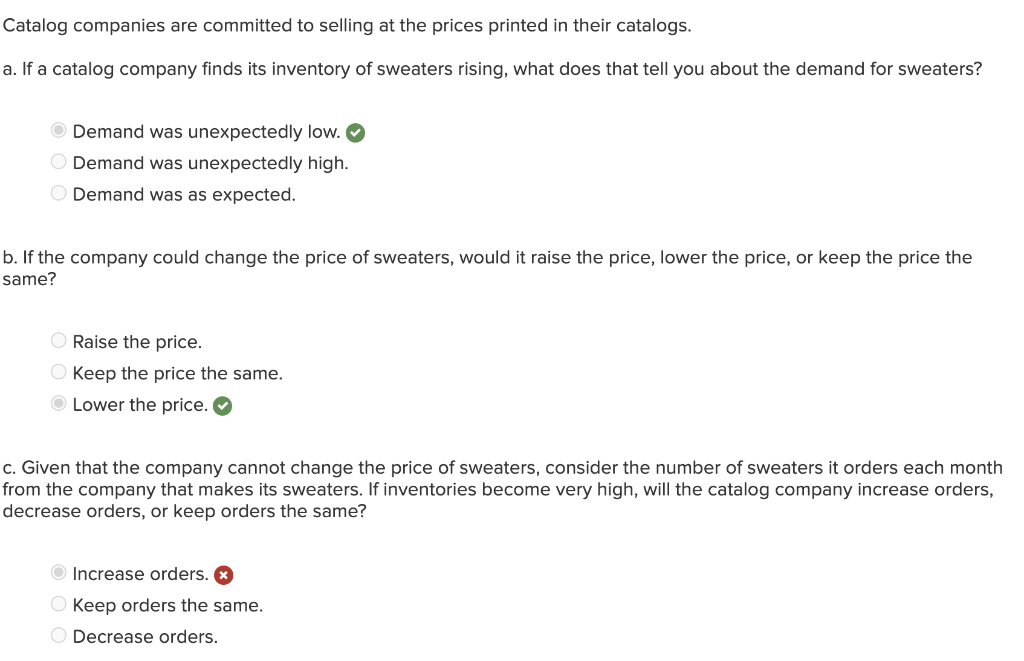Viewport: 1024px width, 661px height.
Task: Click the red X icon beside 'Increase orders'
Action: [x=225, y=575]
